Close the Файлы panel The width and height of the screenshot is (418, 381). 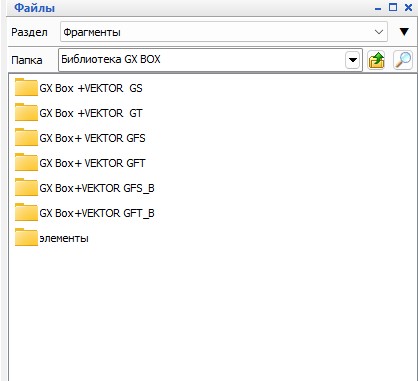(408, 8)
